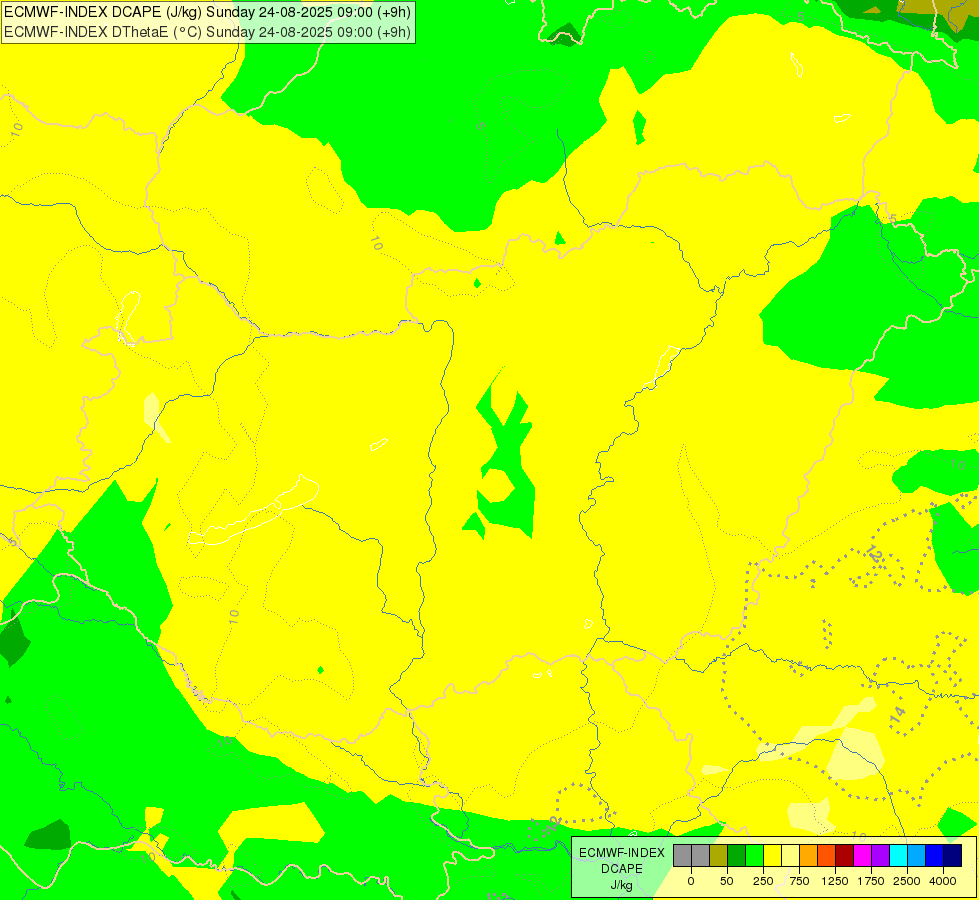
Task: Select the pale yellow swatch in the legend
Action: [791, 856]
